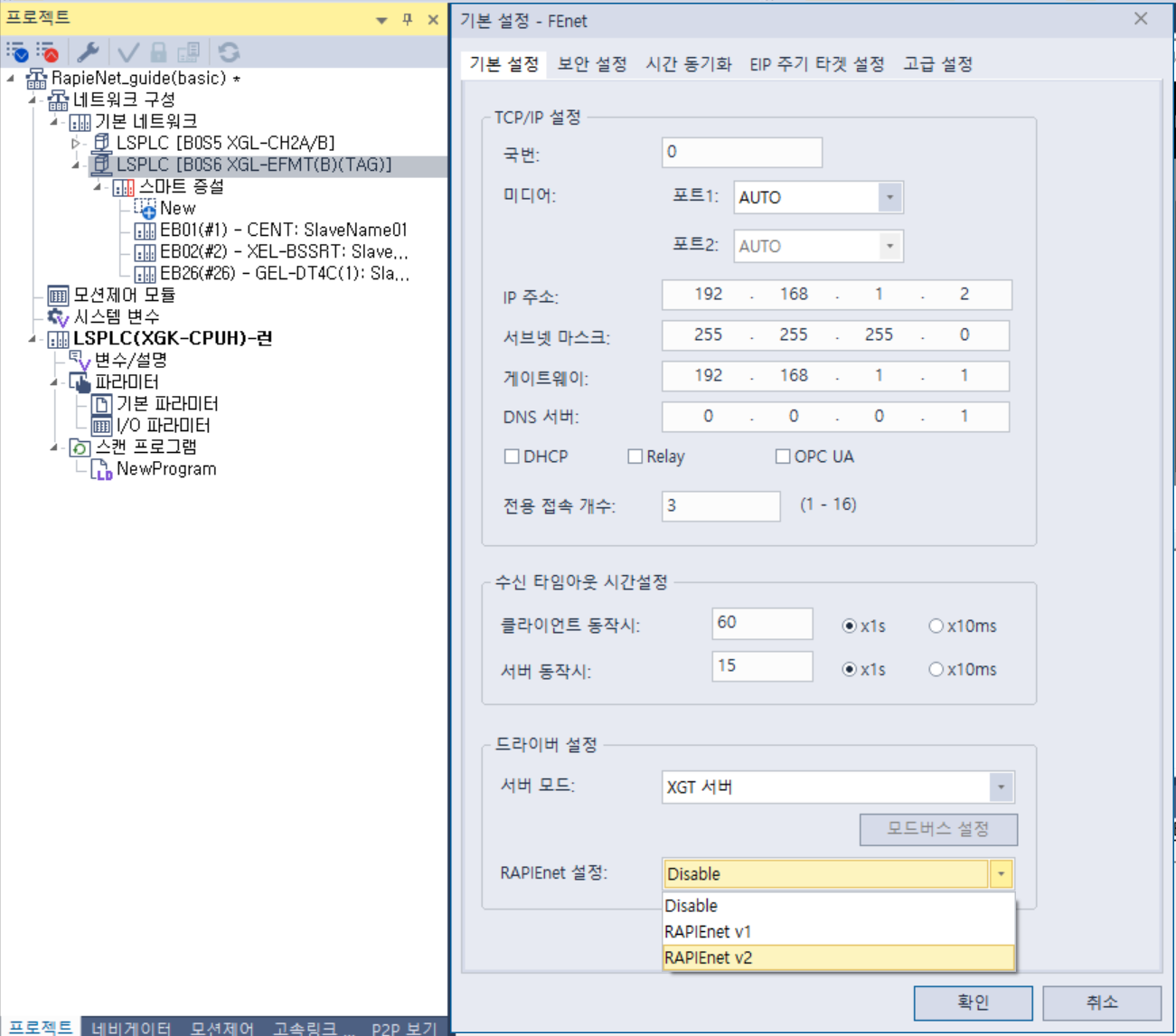Viewport: 1176px width, 1036px height.
Task: Open project settings with the wrench icon
Action: point(87,52)
